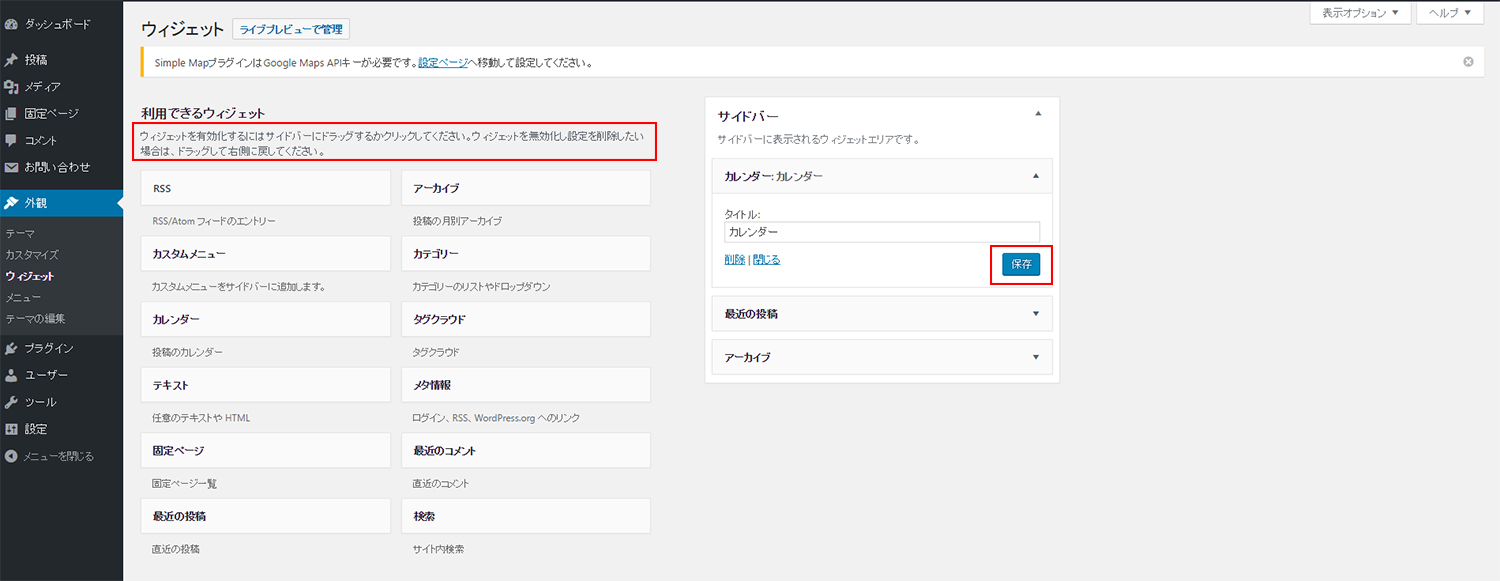Select the 投稿 pushpin icon
Screen dimensions: 1500x581
click(x=14, y=58)
